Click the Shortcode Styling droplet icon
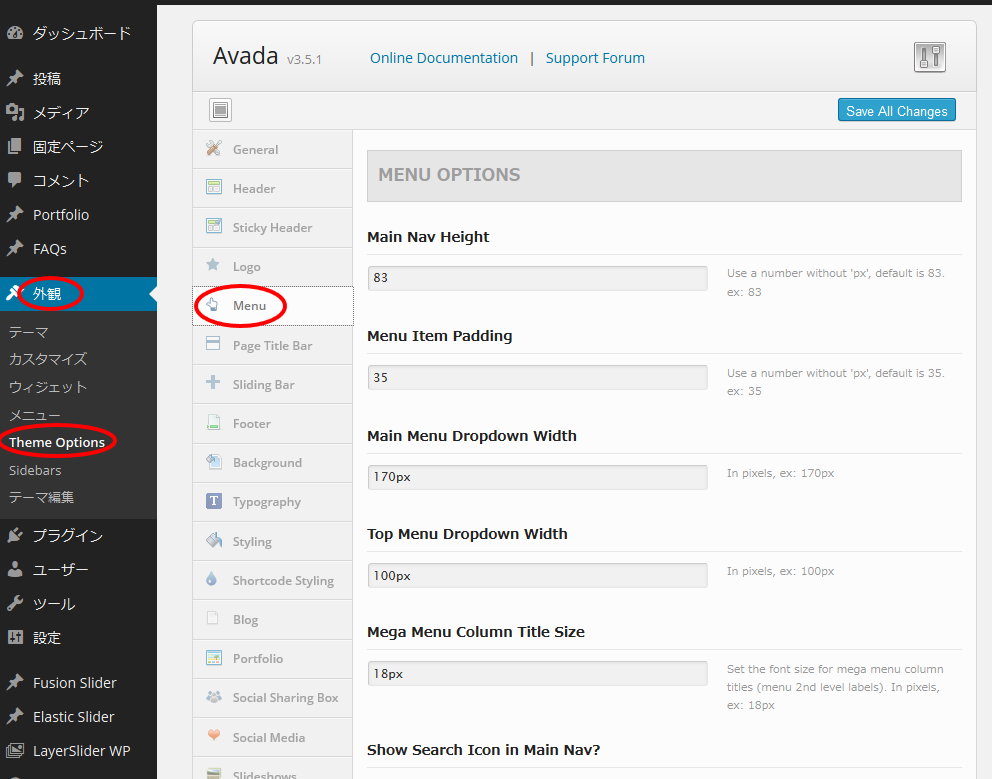 click(213, 580)
